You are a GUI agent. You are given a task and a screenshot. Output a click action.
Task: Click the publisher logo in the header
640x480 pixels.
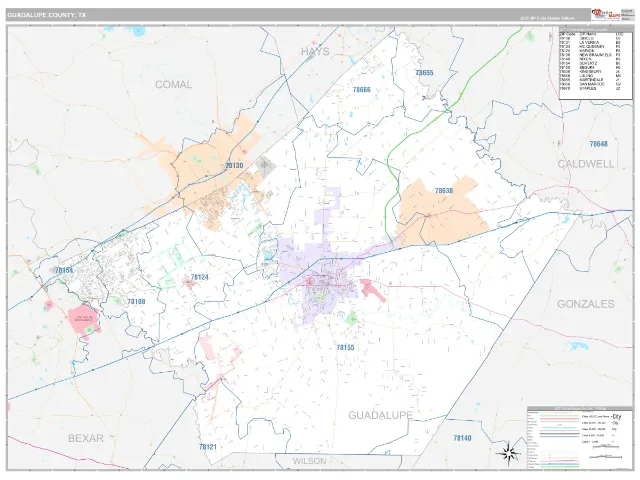tap(606, 14)
